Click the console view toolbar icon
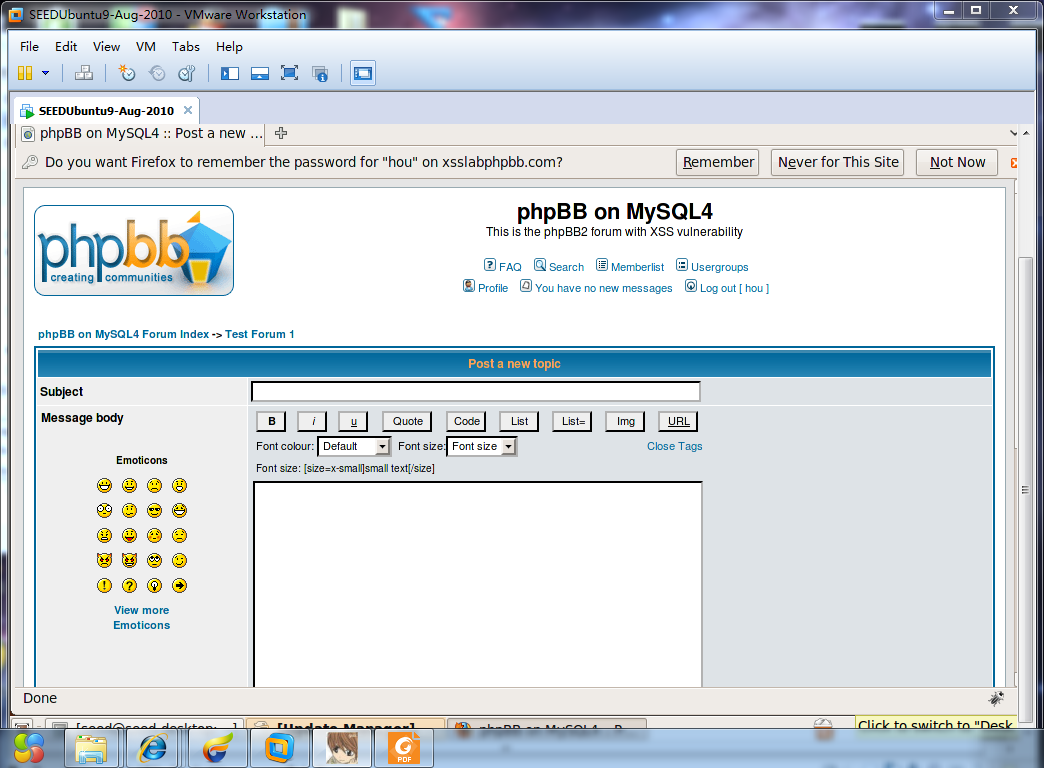 [x=363, y=73]
